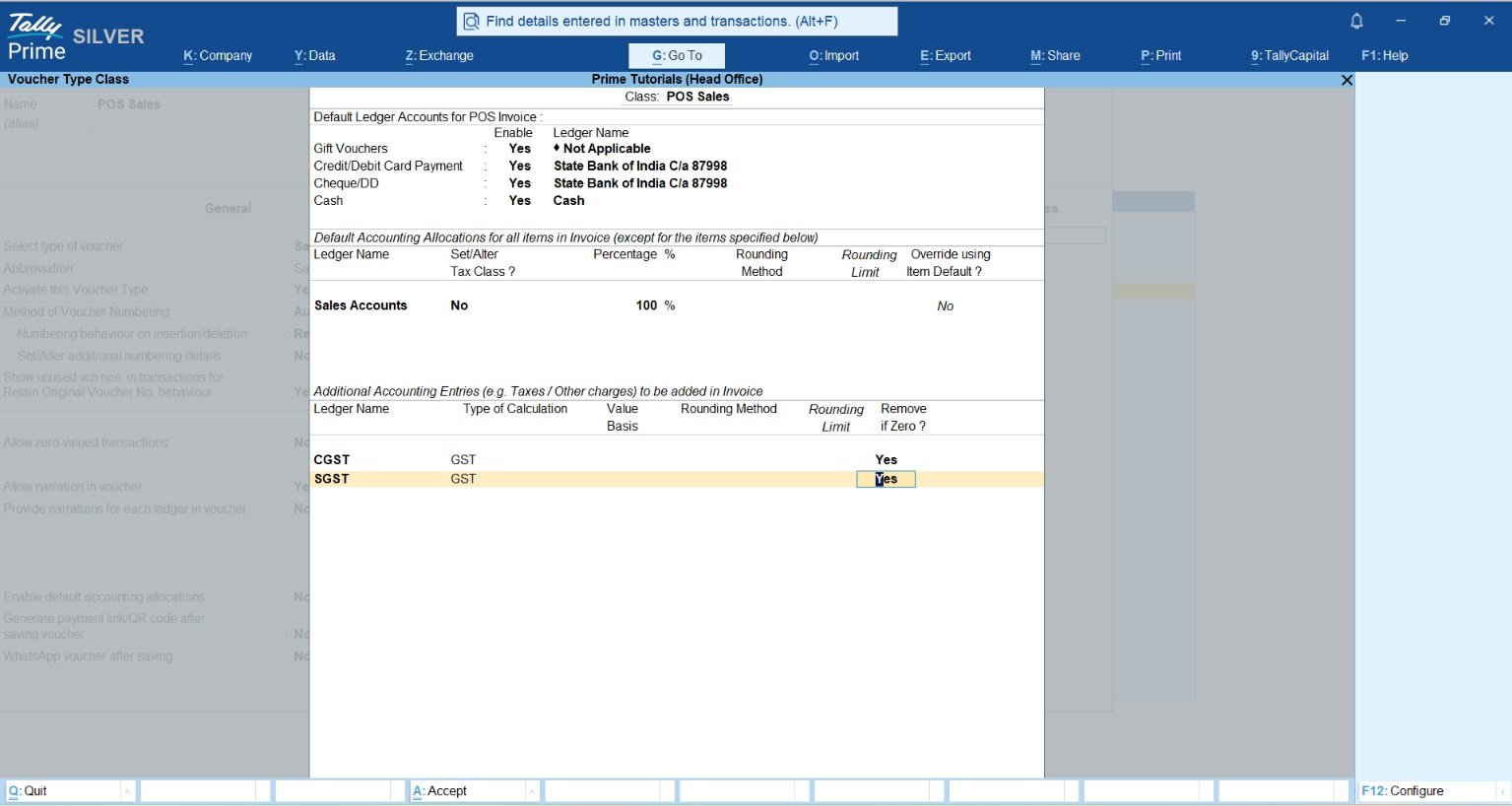Viewport: 1512px width, 806px height.
Task: Click the Tally Prime logo
Action: [36, 37]
